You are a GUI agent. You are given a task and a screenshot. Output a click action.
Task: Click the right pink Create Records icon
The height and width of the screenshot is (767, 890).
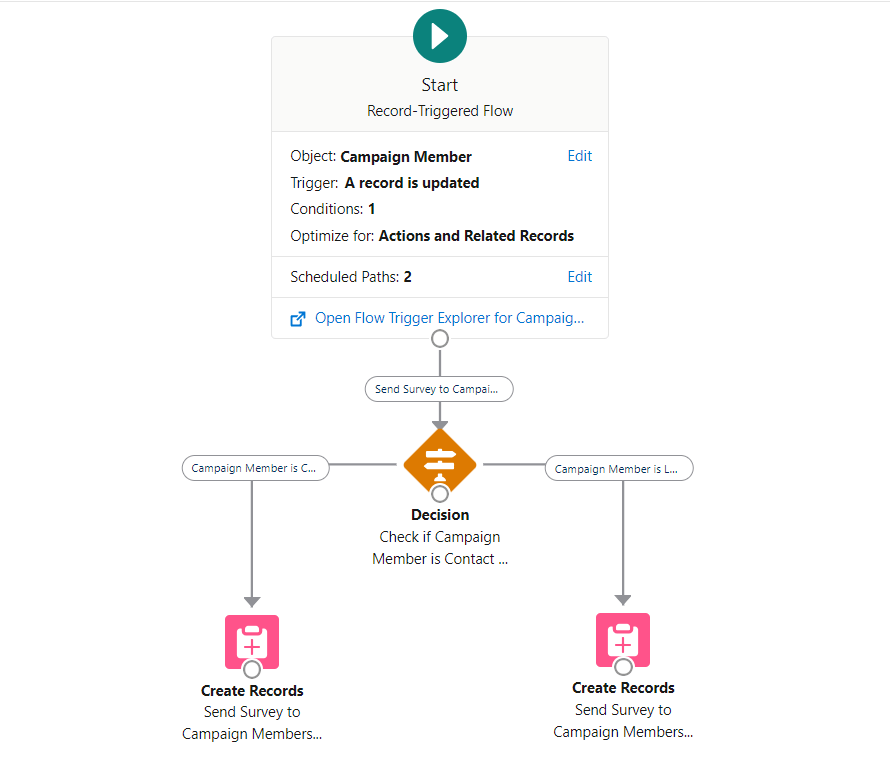(622, 640)
